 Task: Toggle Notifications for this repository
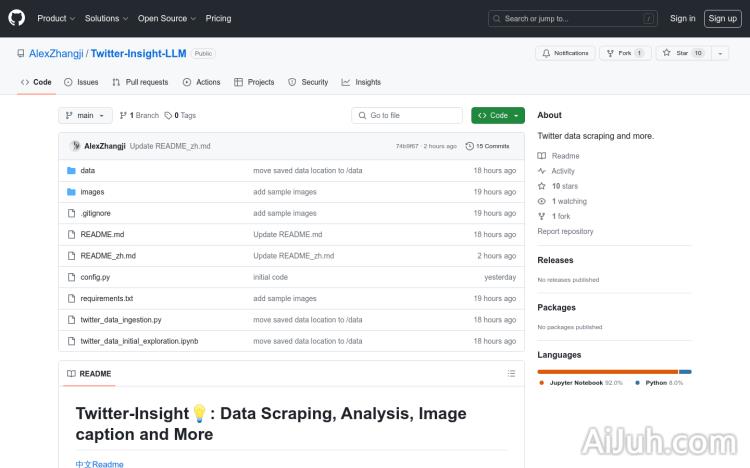[565, 53]
